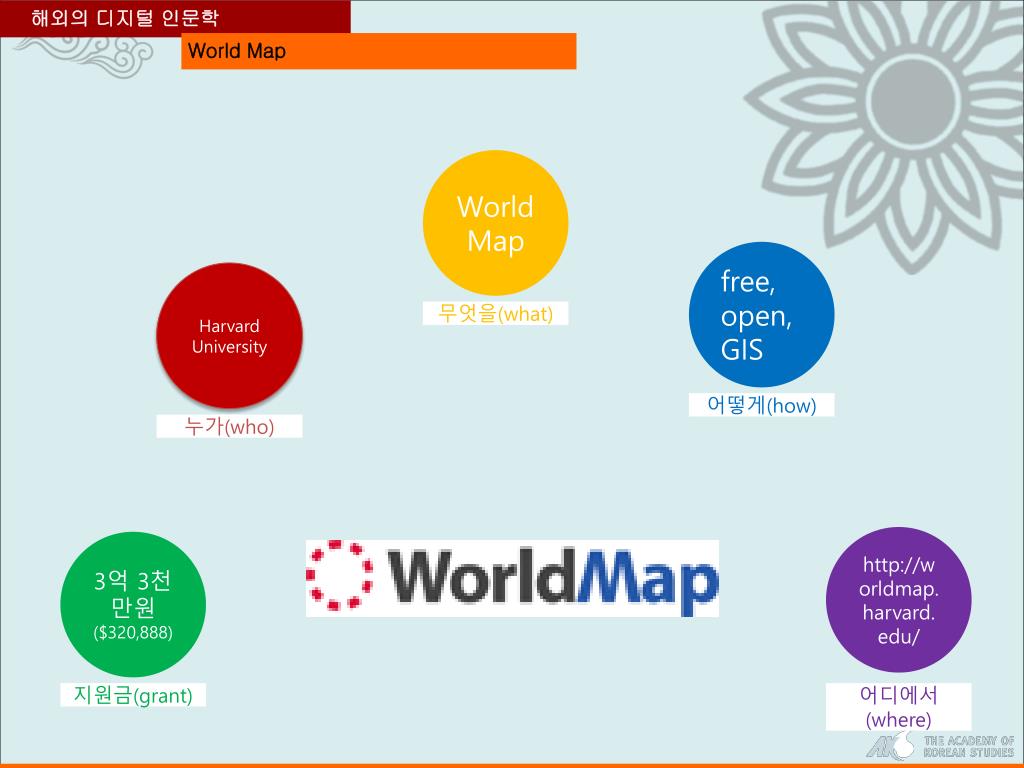Click the red dotted ring logo icon
1024x768 pixels.
pos(340,575)
